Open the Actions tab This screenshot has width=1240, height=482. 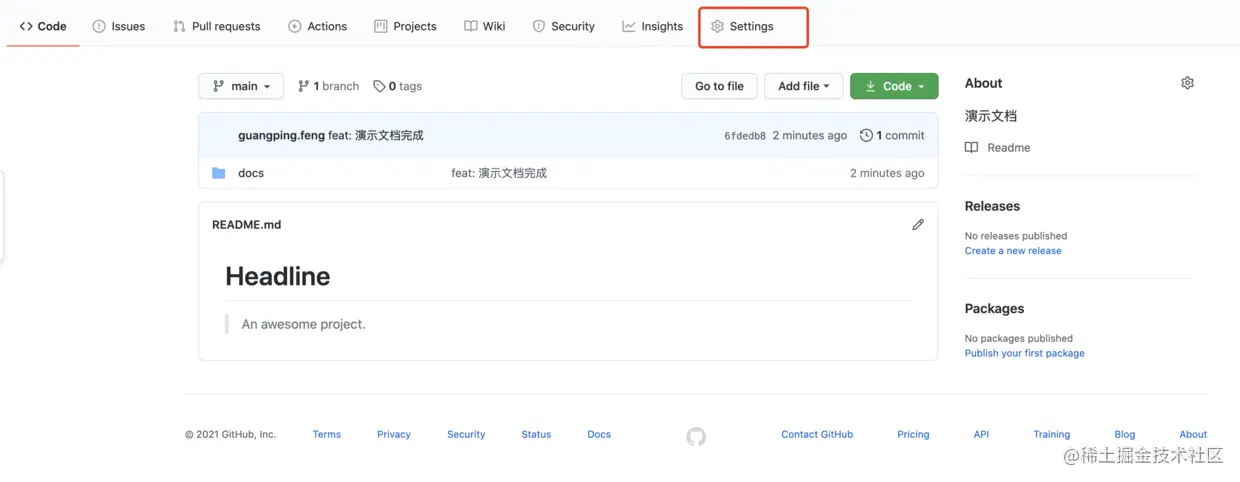pos(317,26)
